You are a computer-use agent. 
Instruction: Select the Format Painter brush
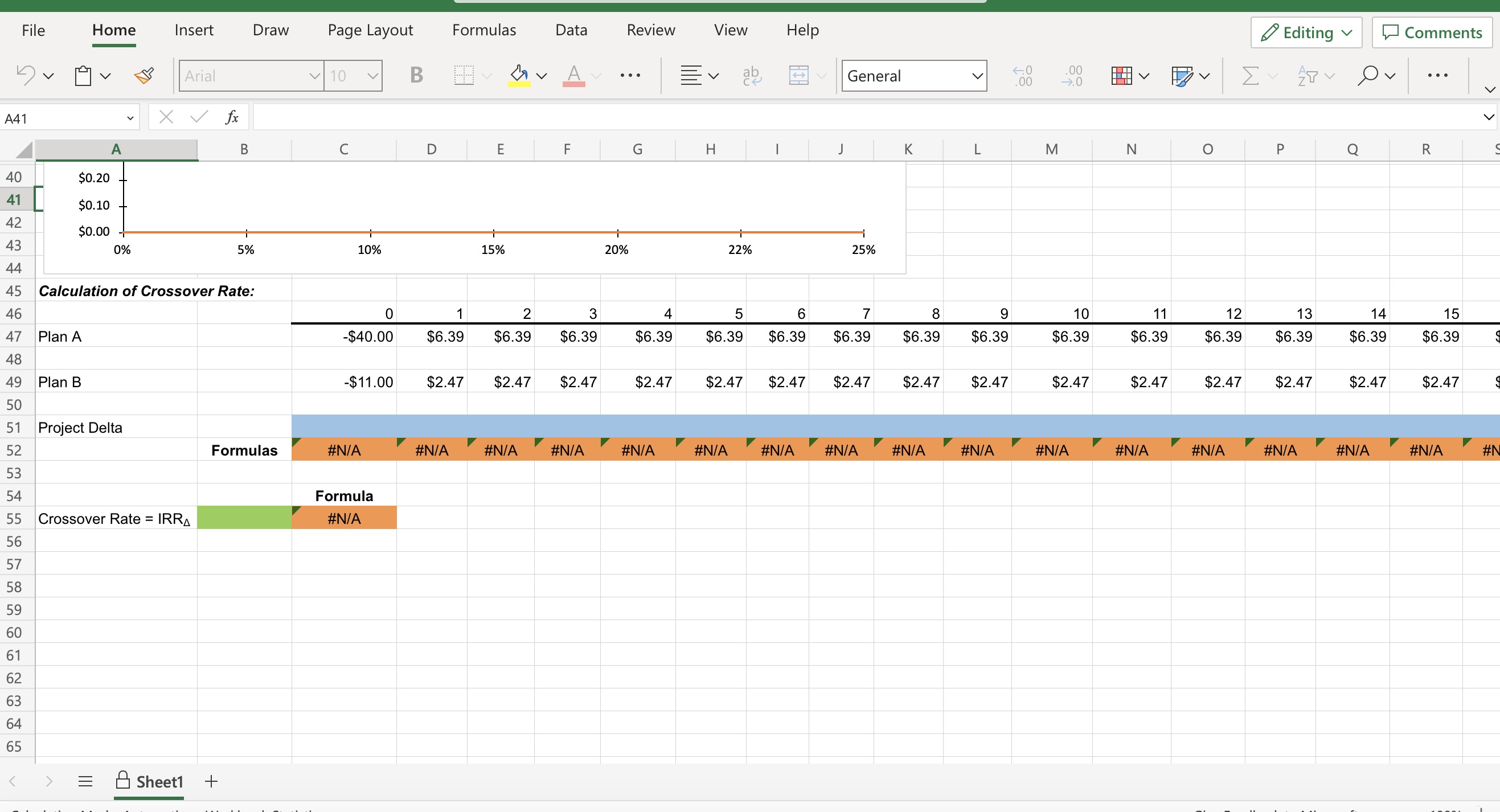point(144,76)
